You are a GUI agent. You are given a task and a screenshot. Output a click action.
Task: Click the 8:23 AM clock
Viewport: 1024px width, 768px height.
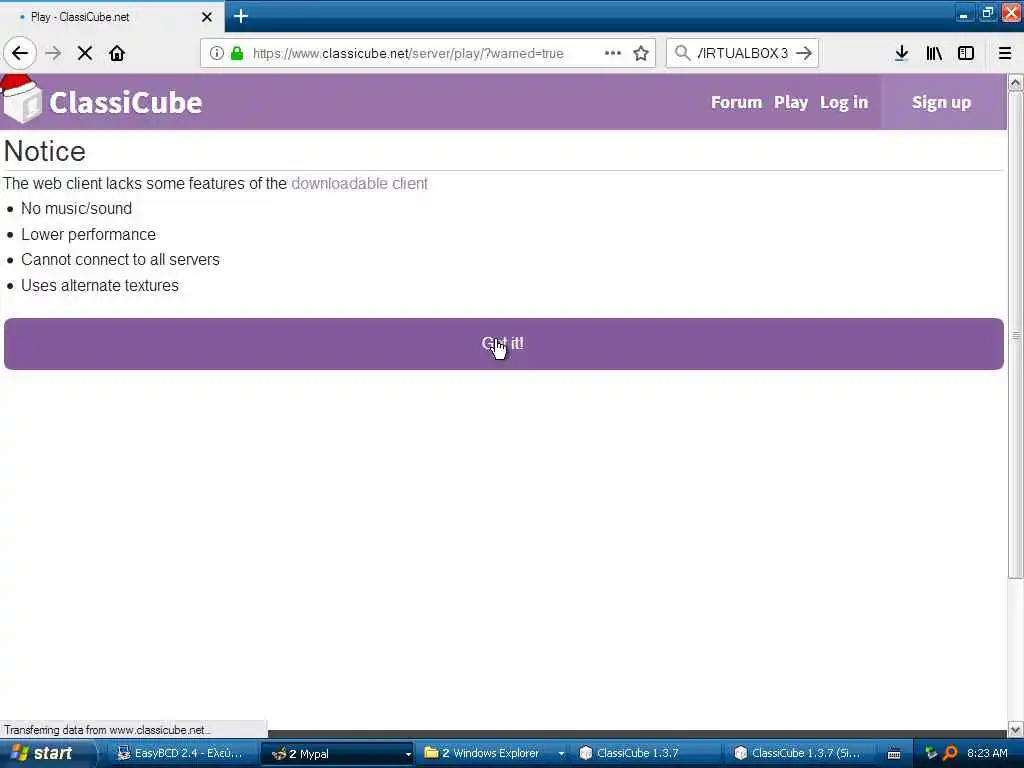coord(987,753)
